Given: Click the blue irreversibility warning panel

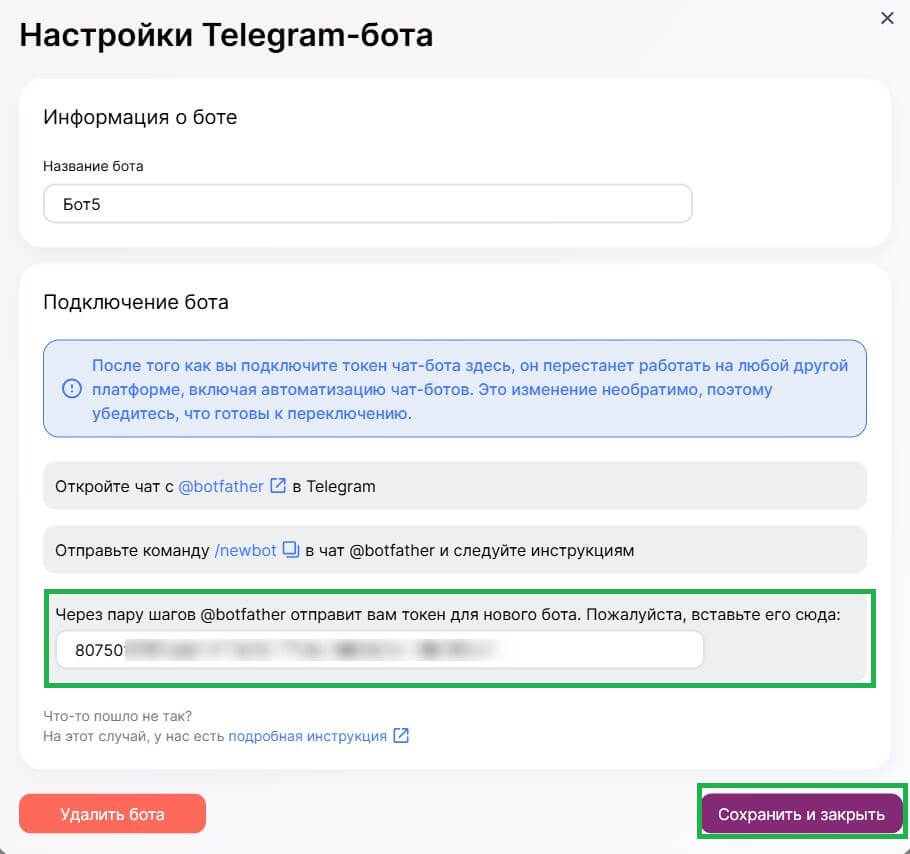Looking at the screenshot, I should tap(455, 387).
